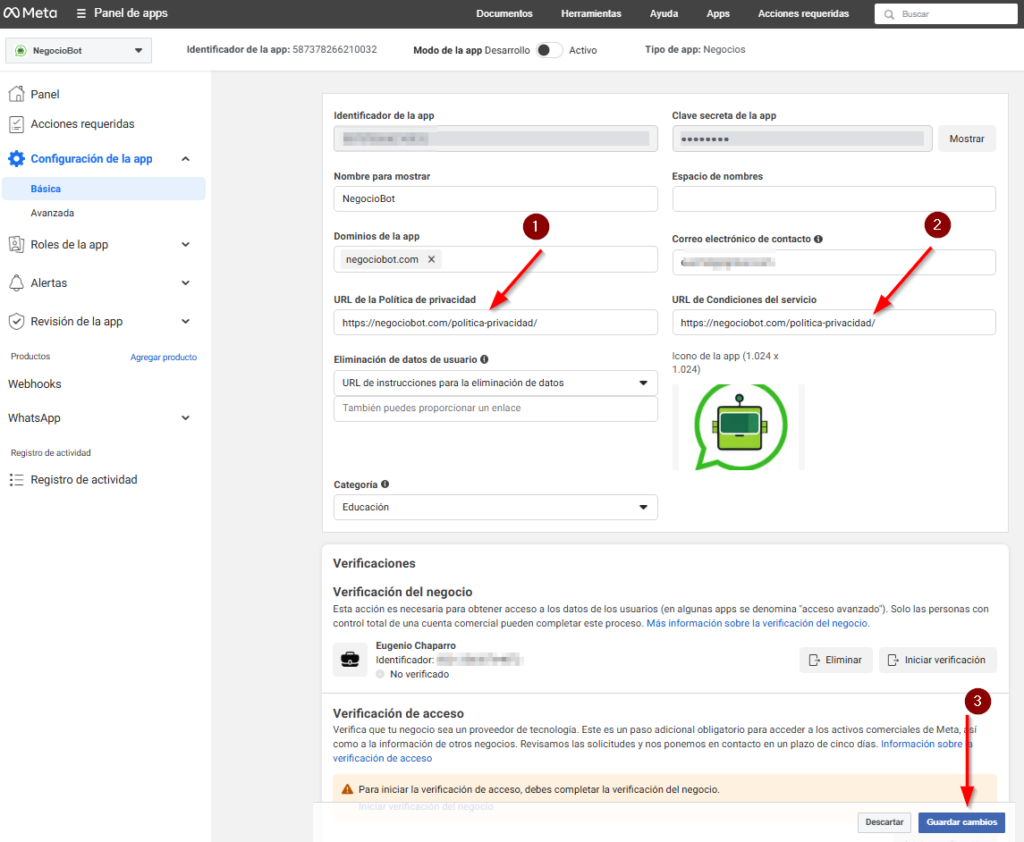Image resolution: width=1024 pixels, height=842 pixels.
Task: Click the Dominios de la app field
Action: pos(496,259)
